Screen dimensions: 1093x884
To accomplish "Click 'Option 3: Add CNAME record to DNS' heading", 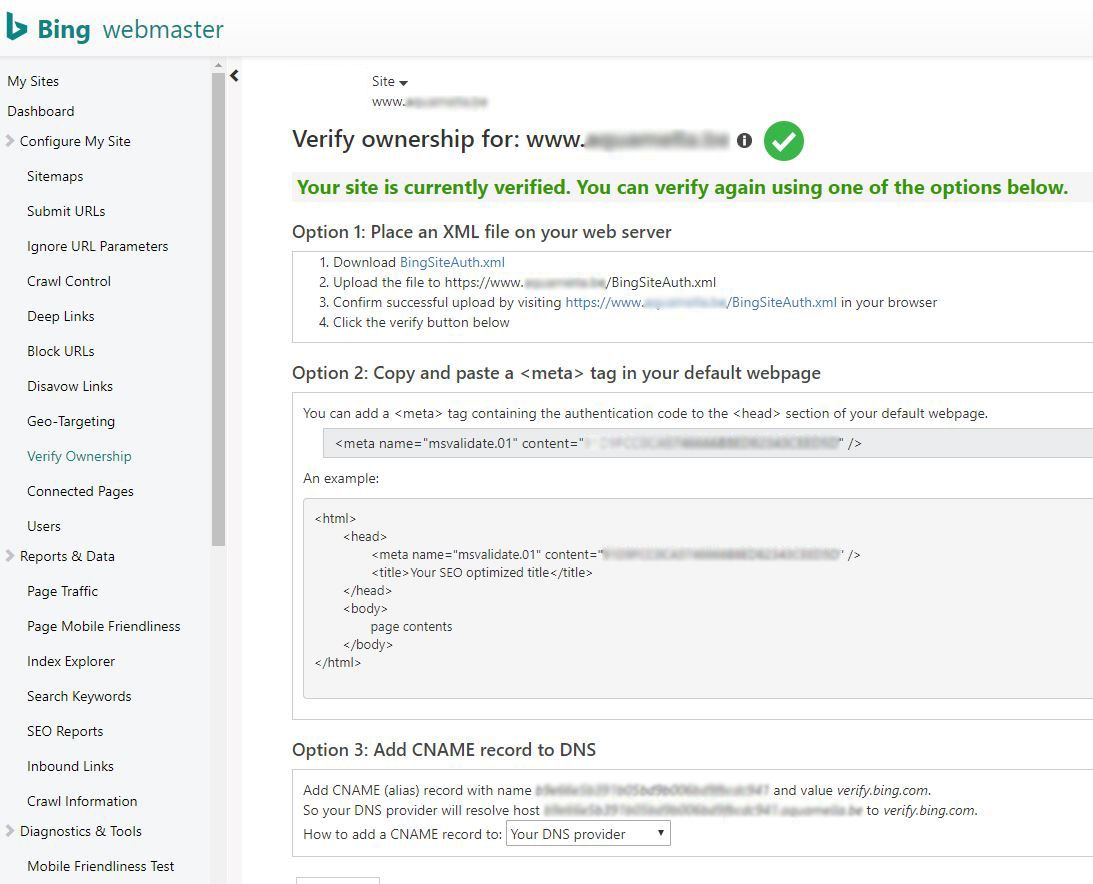I will [x=444, y=750].
